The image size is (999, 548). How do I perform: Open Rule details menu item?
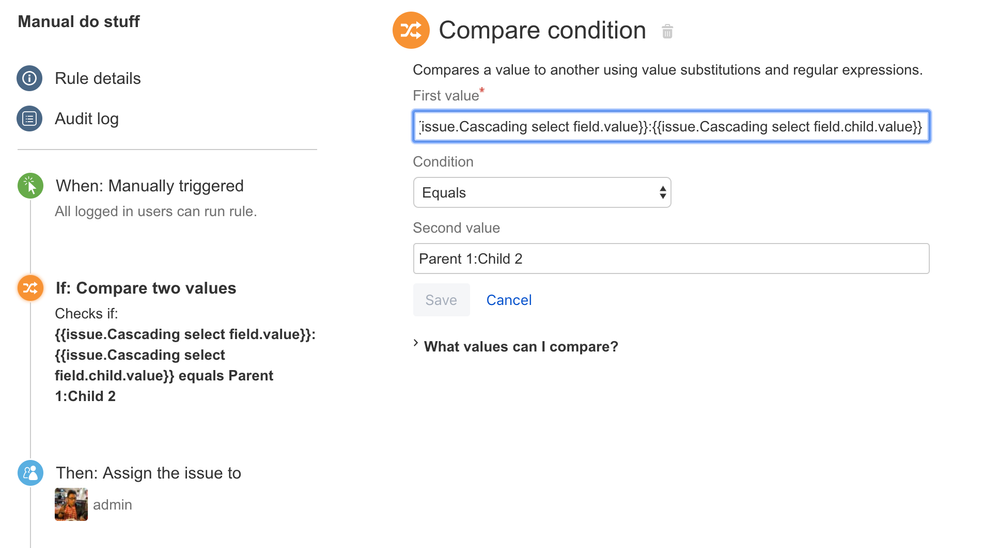(98, 78)
